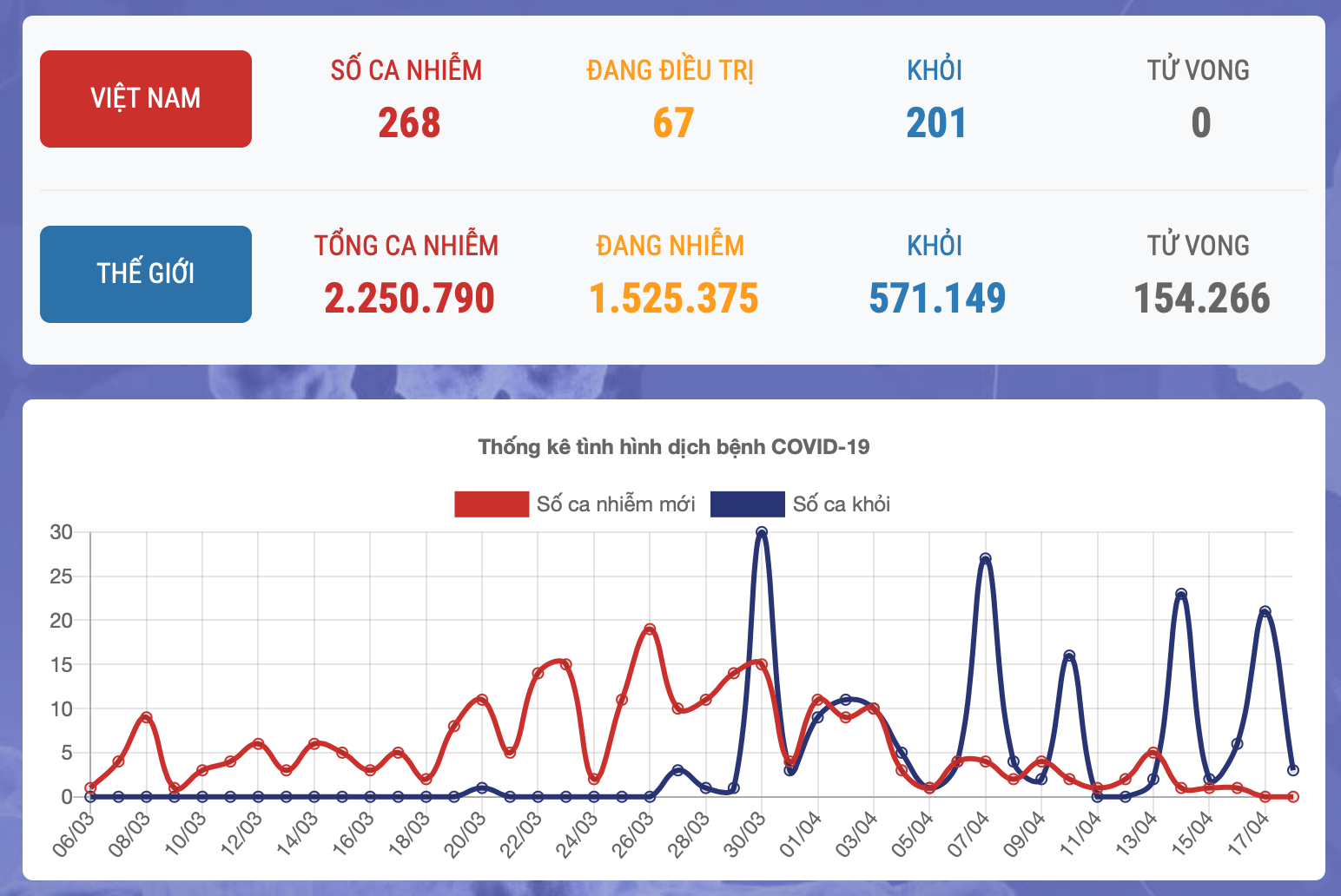The width and height of the screenshot is (1341, 896).
Task: Select the blue peak data point at 30/03
Action: coord(762,532)
